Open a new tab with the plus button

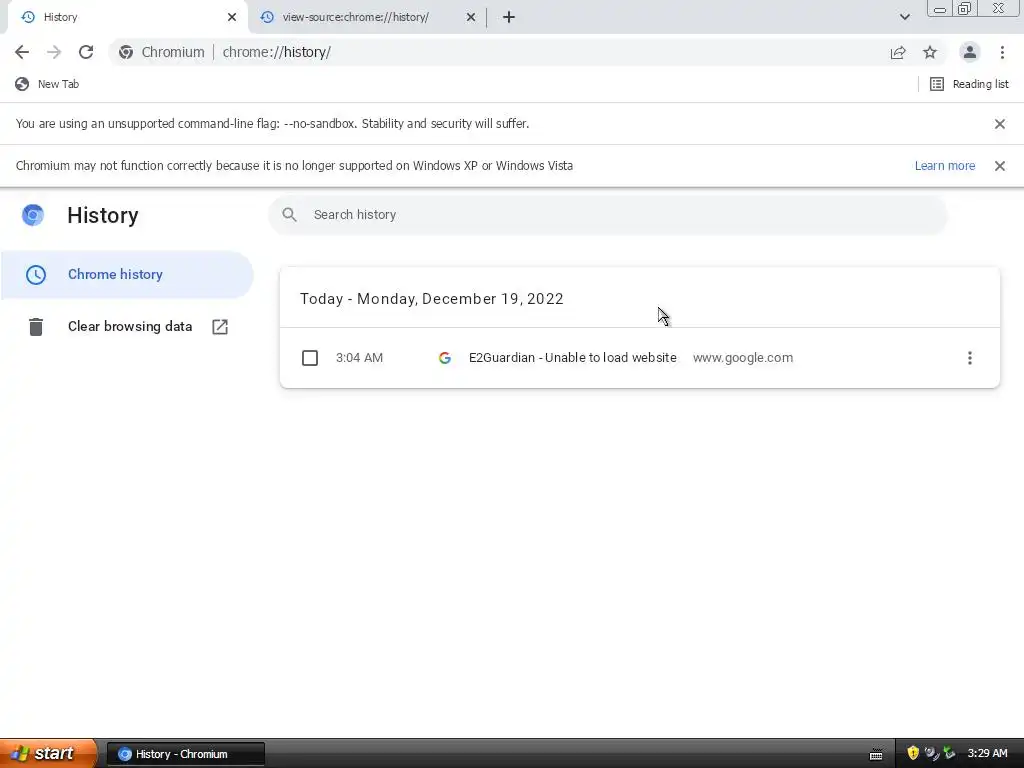pyautogui.click(x=509, y=17)
